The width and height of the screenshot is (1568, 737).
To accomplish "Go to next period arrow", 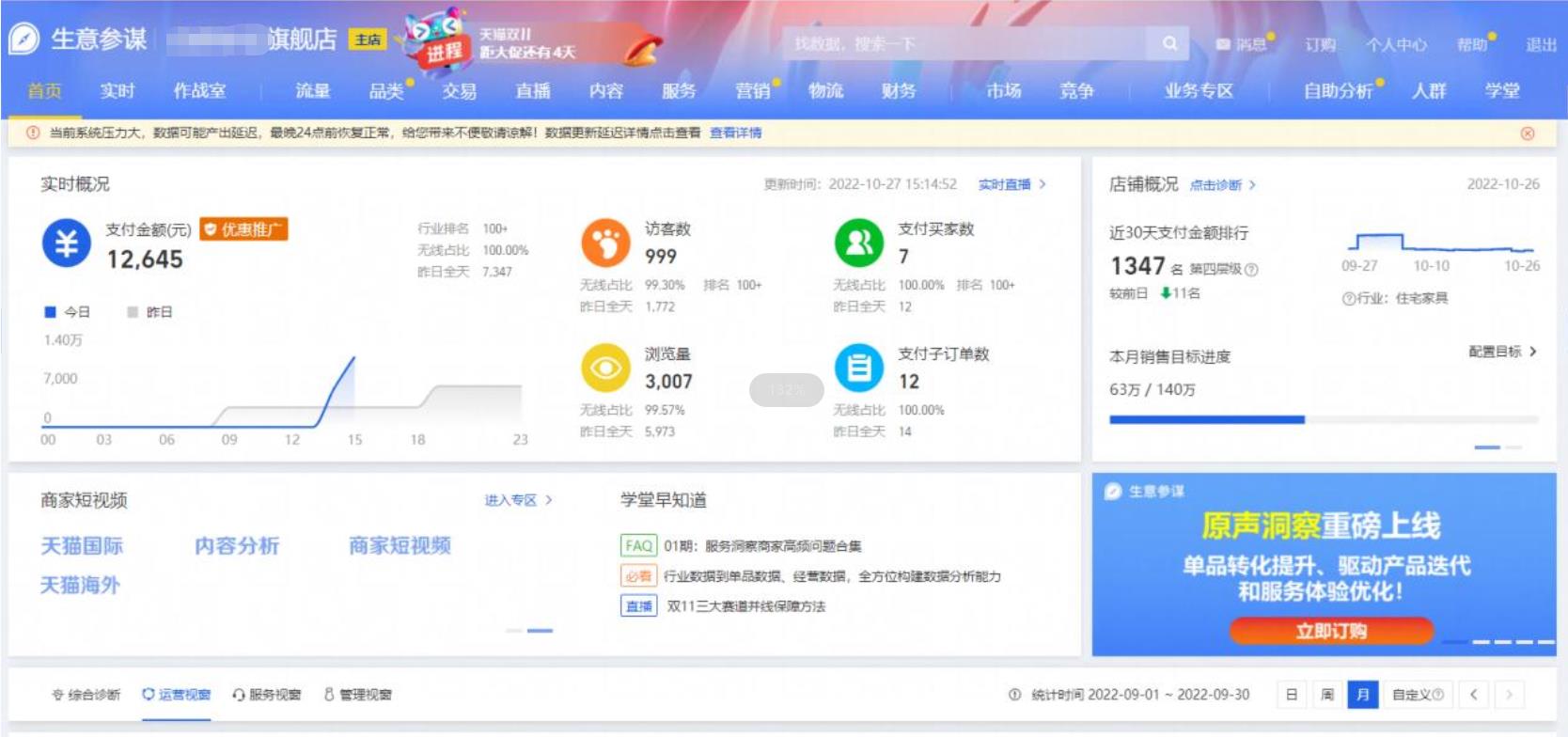I will (x=1510, y=695).
